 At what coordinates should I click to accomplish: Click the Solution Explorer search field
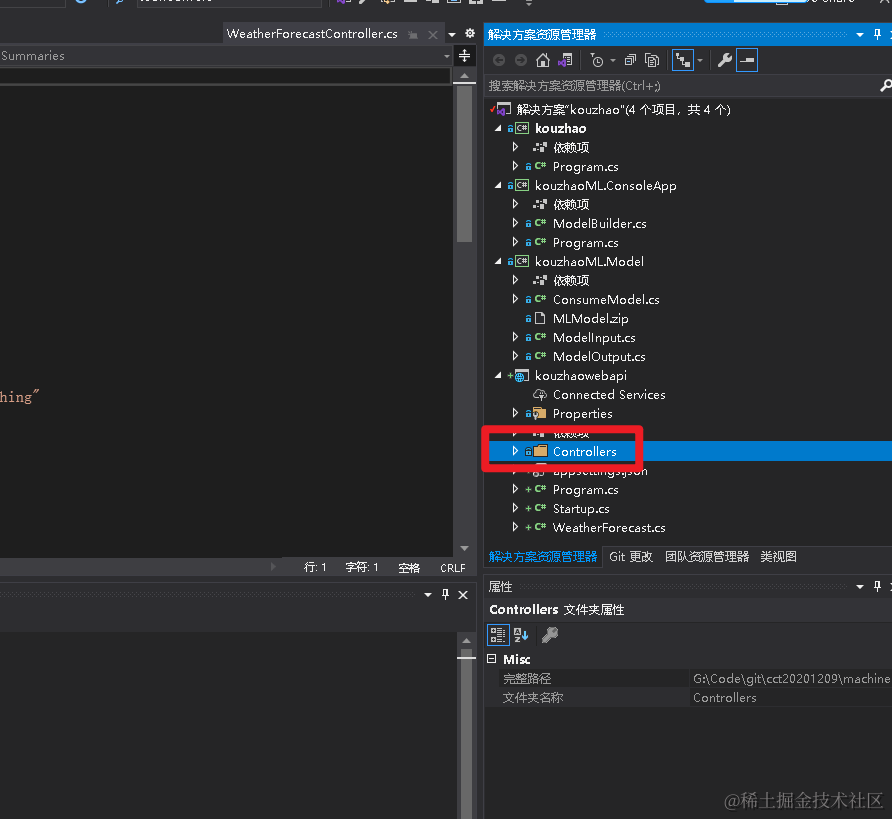point(682,86)
